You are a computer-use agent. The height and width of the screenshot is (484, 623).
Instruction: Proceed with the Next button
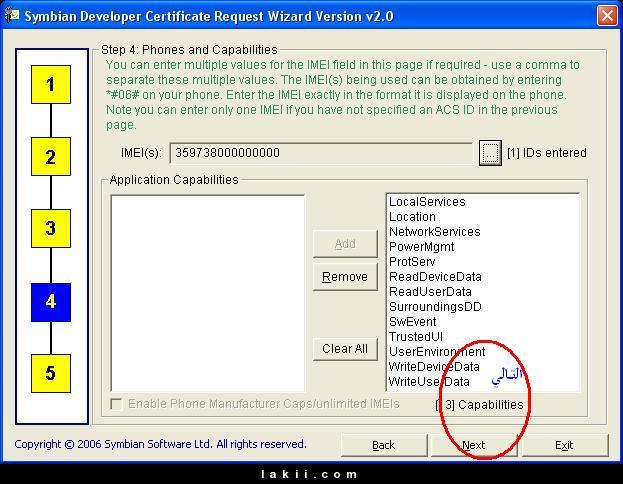[474, 445]
